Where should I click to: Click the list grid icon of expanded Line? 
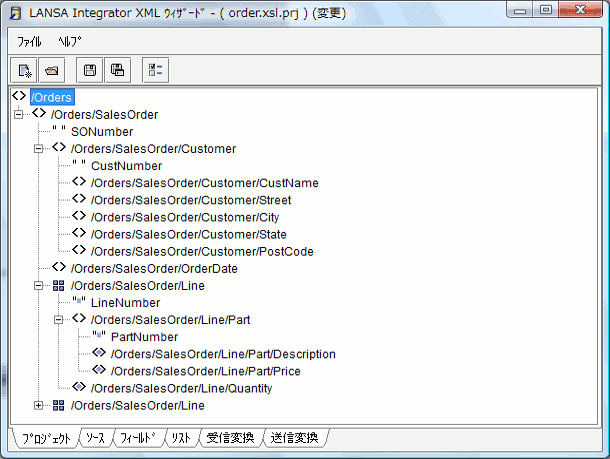59,286
